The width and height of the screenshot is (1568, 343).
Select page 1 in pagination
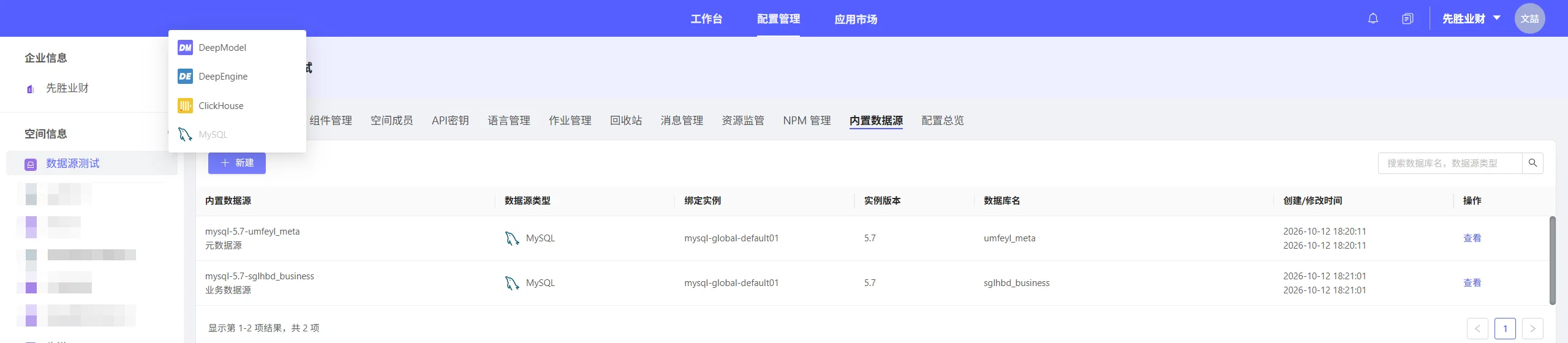(1505, 328)
